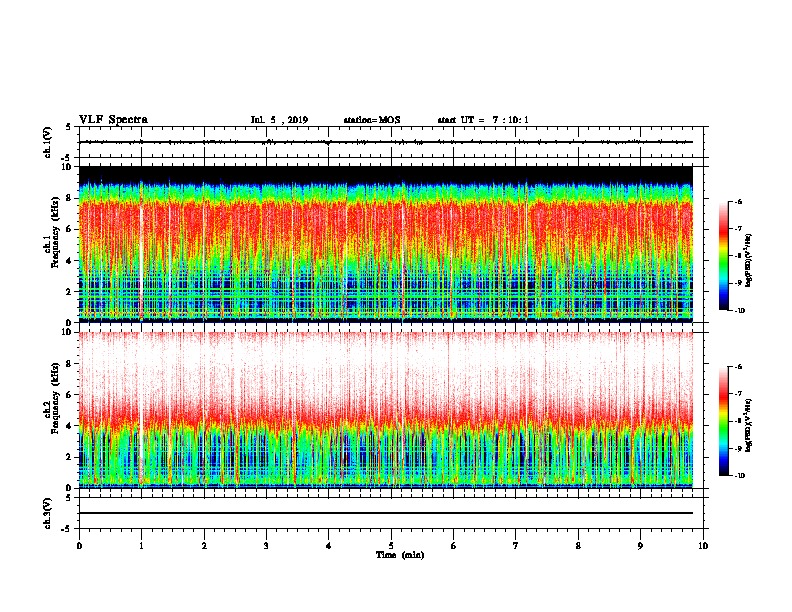Click time axis tick label "5"

[x=391, y=546]
